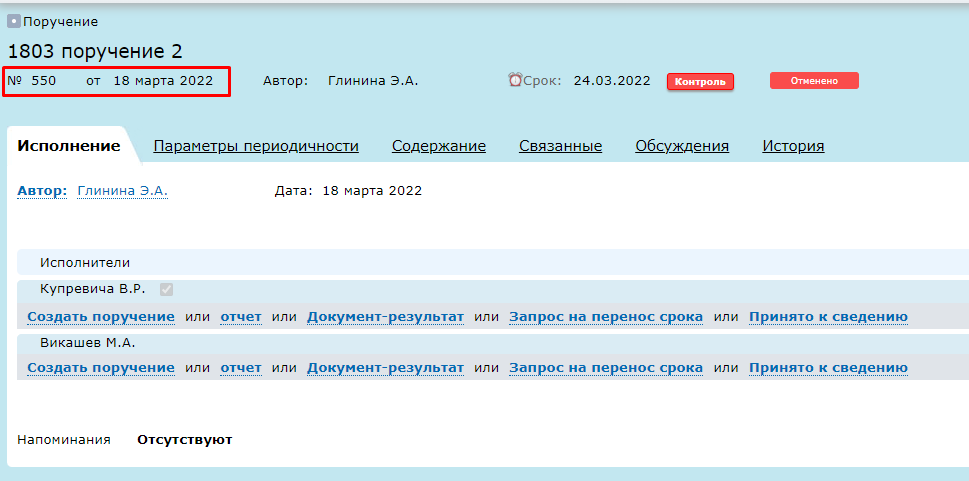Click header date 18 марта 2022 after от
This screenshot has height=481, width=969.
click(163, 81)
